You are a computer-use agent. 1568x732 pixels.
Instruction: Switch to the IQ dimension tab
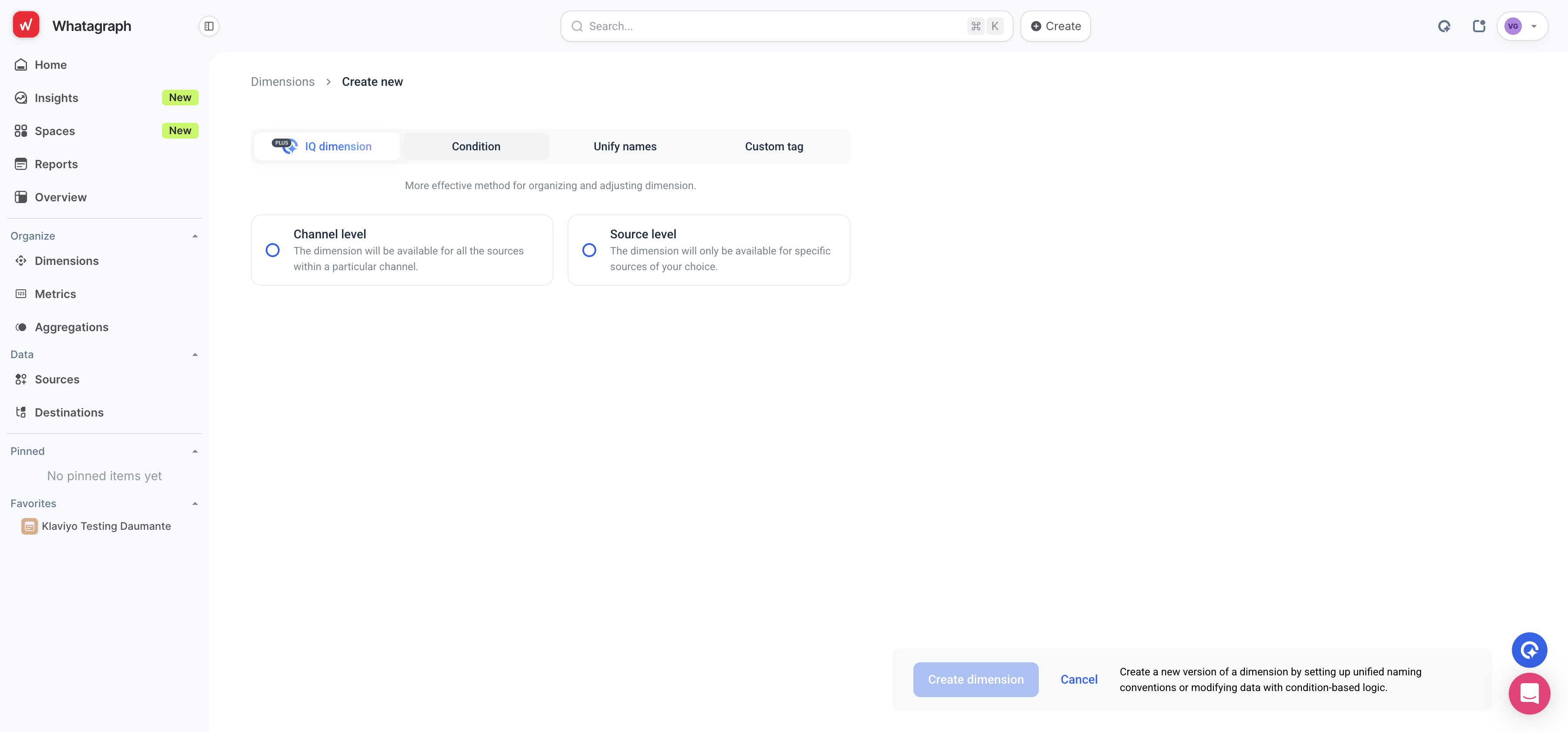pyautogui.click(x=327, y=146)
